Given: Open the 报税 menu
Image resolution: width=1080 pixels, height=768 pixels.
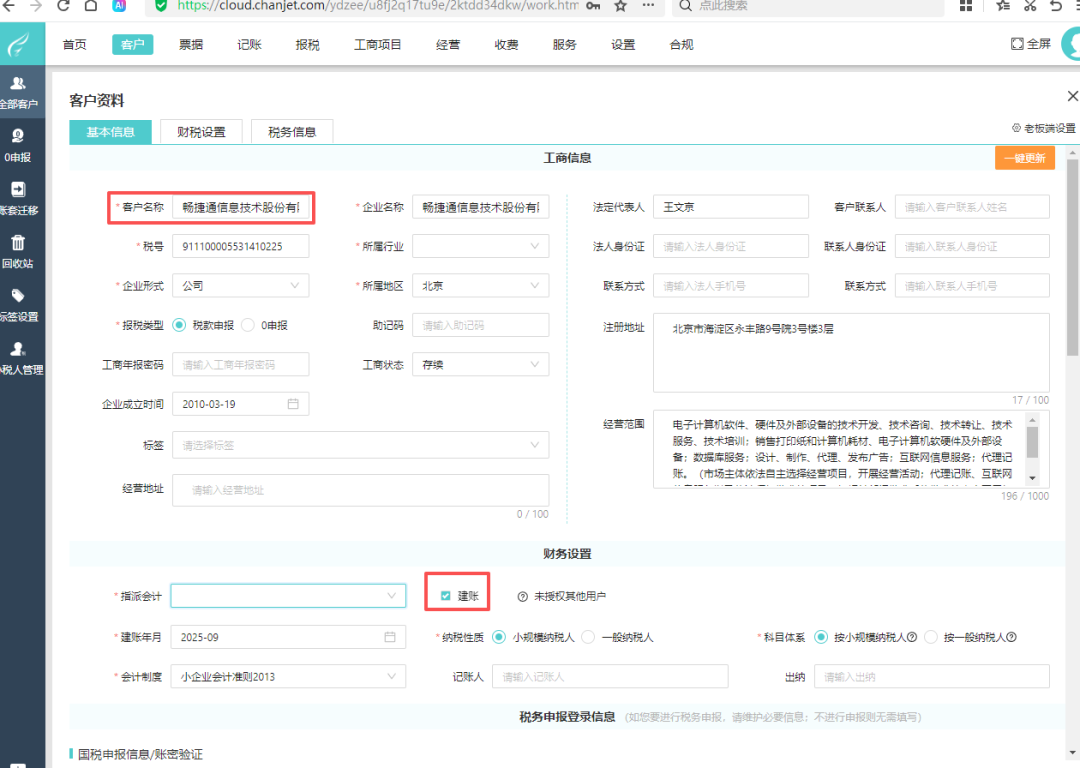Looking at the screenshot, I should (307, 45).
